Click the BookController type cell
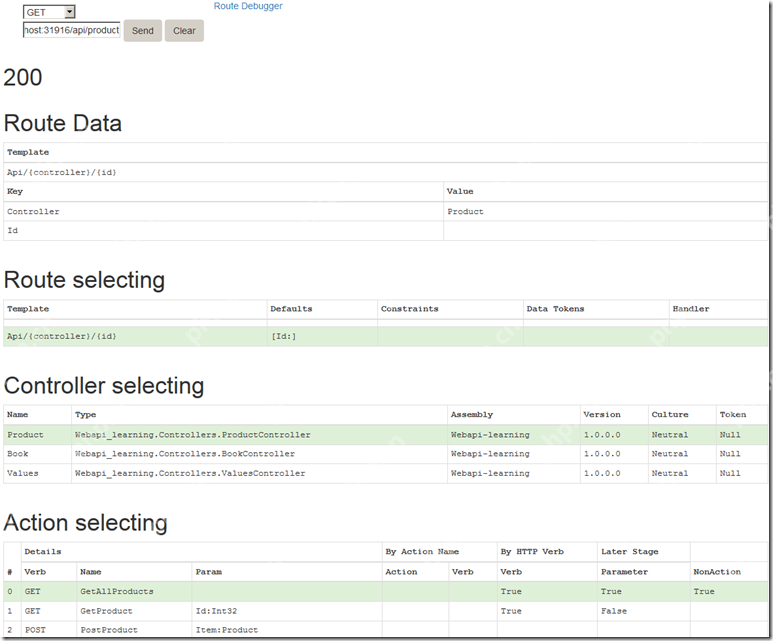Screen dimensions: 773x641 click(184, 454)
